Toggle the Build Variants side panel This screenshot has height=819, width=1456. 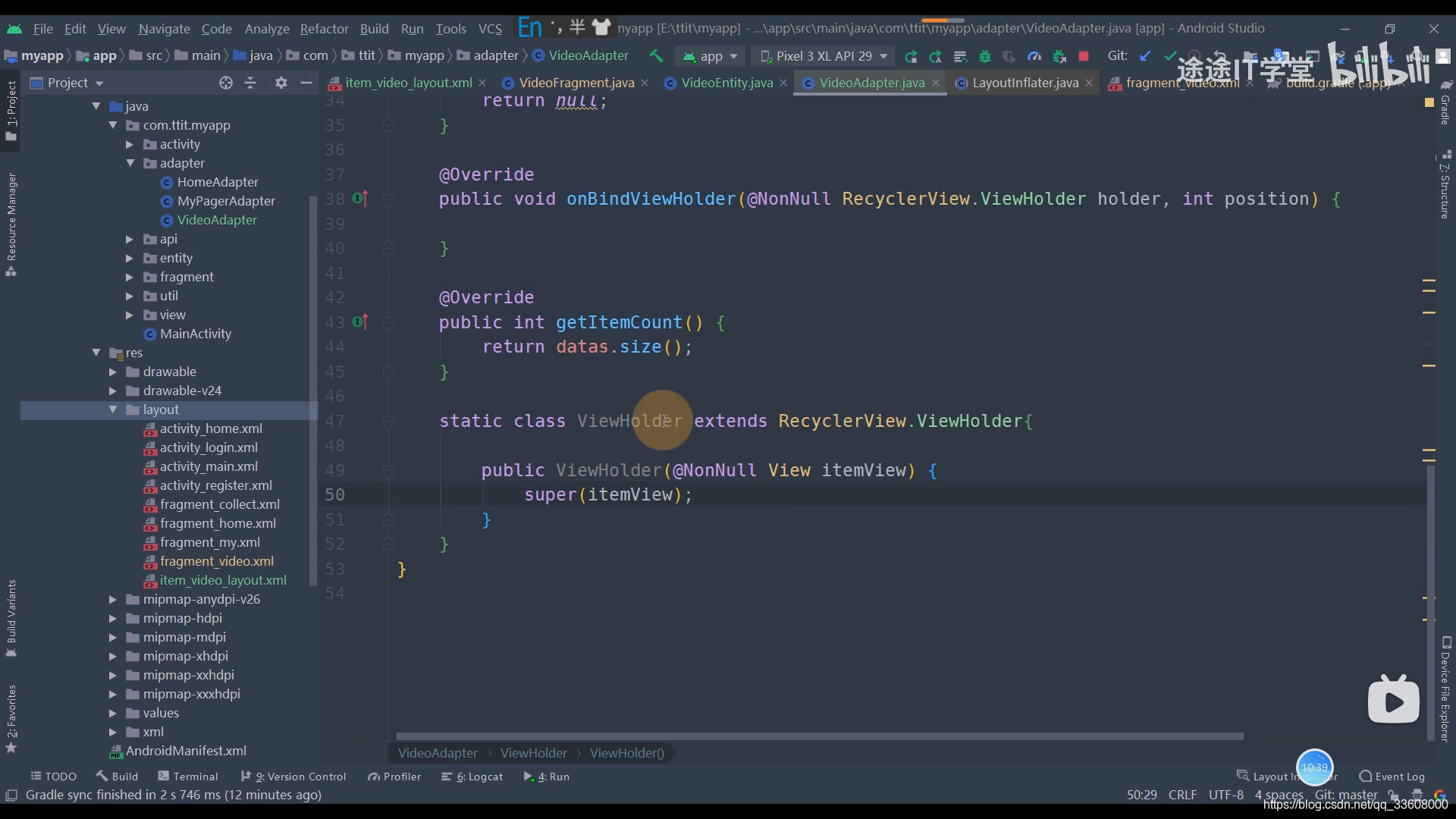tap(11, 618)
